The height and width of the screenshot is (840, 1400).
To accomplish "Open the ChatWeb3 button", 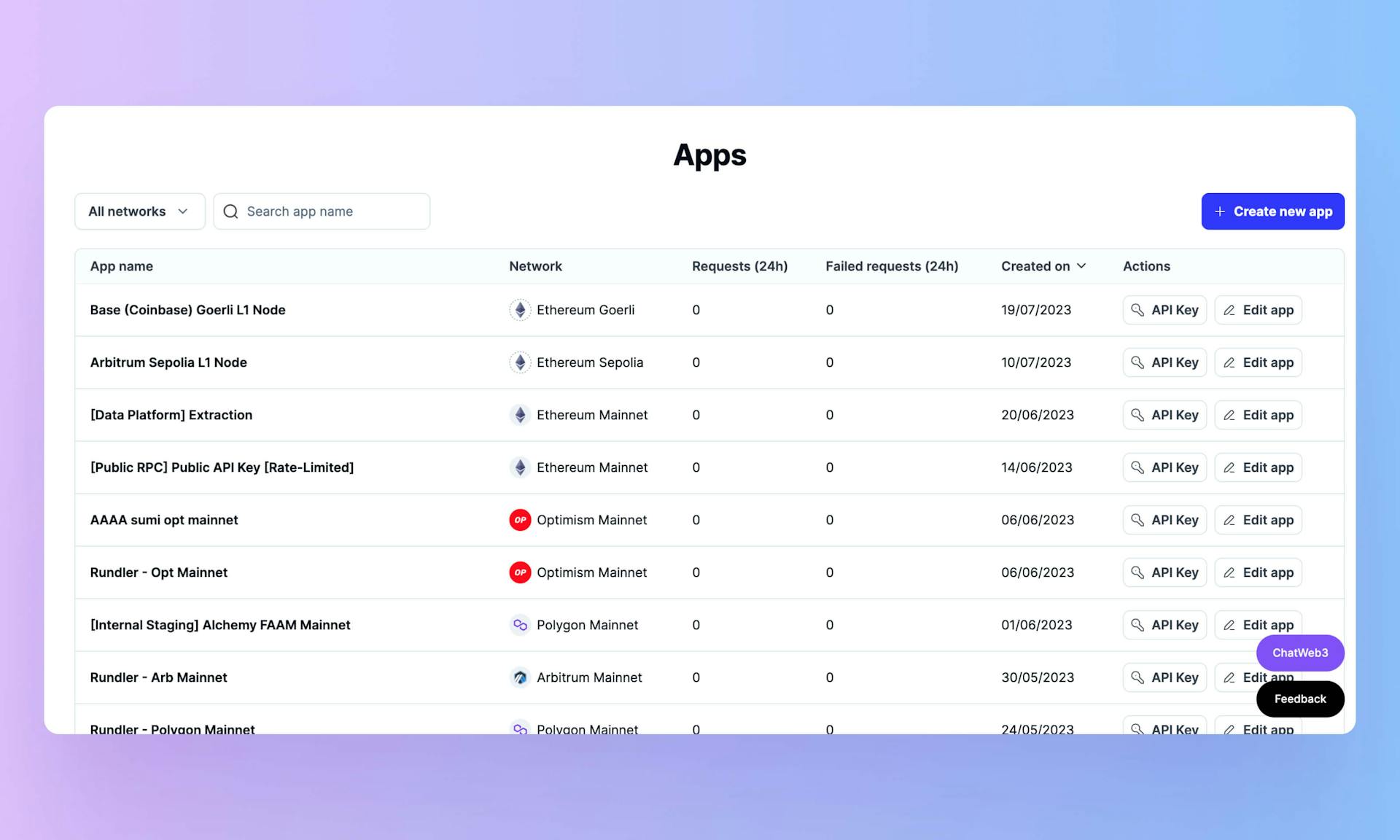I will pos(1299,653).
